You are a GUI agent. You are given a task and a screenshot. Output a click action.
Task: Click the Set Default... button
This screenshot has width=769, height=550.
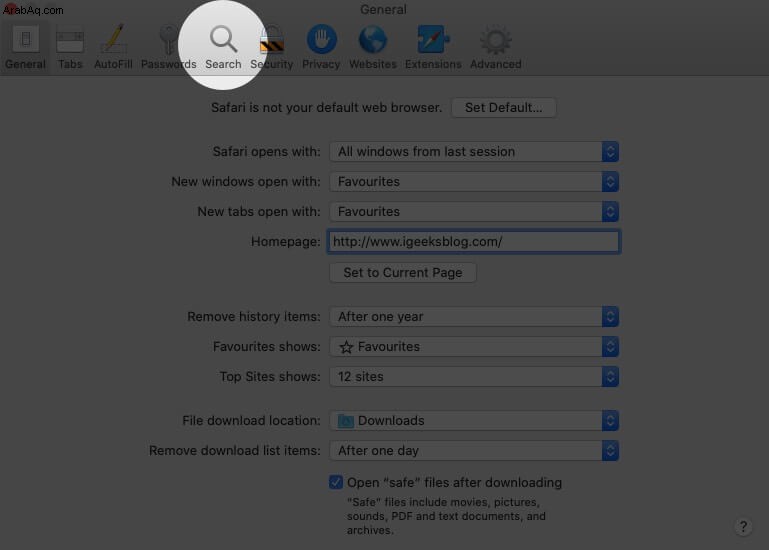pos(504,107)
